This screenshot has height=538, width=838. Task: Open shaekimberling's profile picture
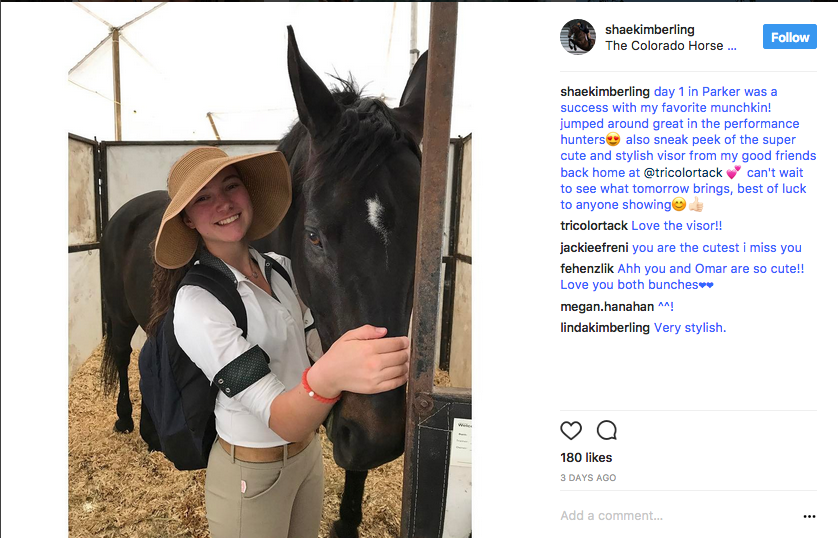coord(578,37)
